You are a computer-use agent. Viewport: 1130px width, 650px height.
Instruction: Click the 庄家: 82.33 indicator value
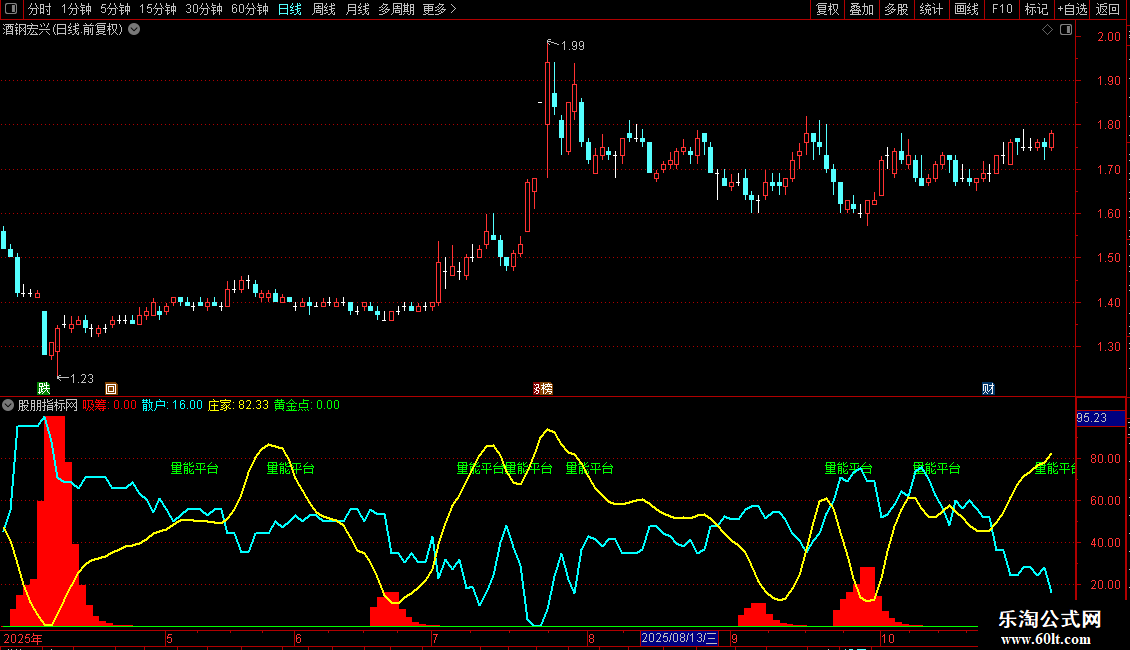pyautogui.click(x=238, y=405)
